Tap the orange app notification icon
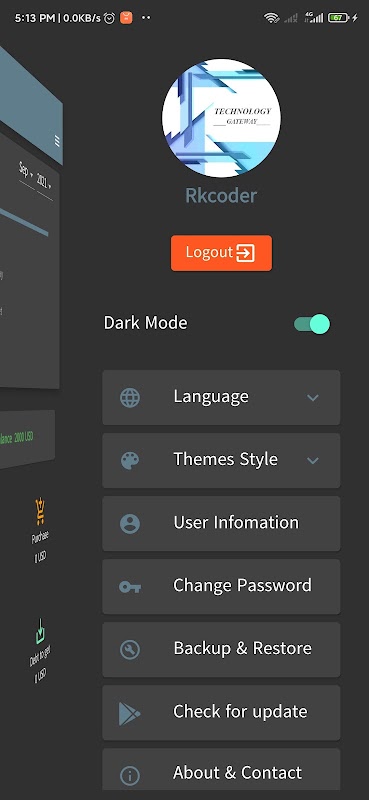This screenshot has width=369, height=800. (126, 18)
